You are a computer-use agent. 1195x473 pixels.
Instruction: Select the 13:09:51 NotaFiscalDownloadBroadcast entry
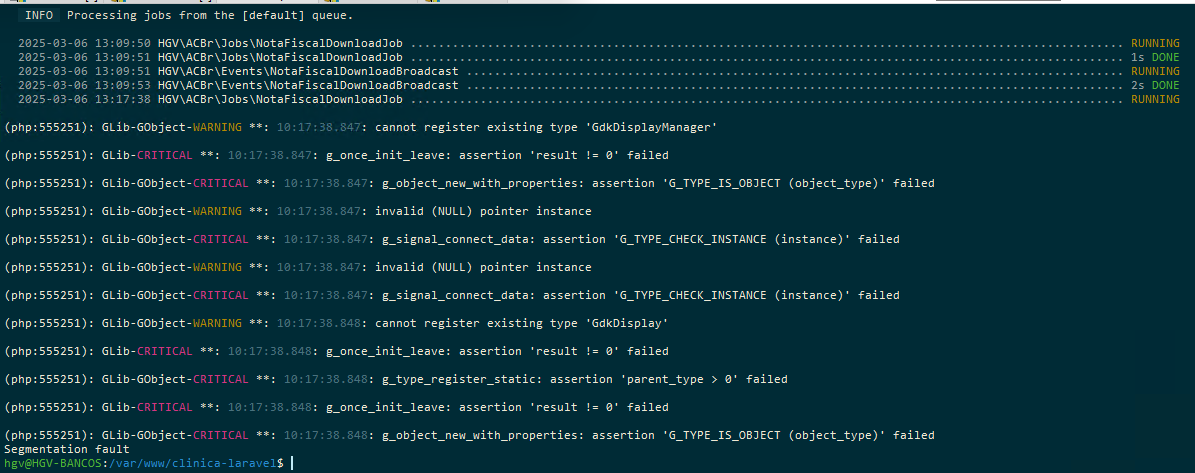598,72
